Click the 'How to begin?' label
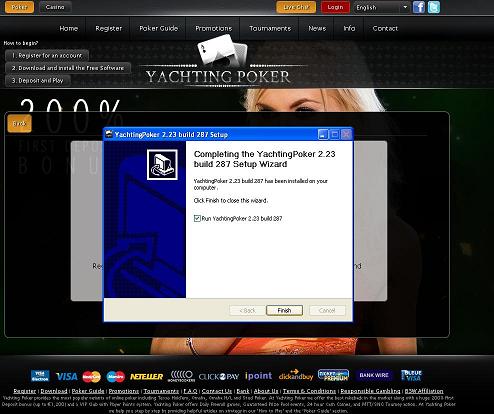The width and height of the screenshot is (494, 414). tap(21, 43)
